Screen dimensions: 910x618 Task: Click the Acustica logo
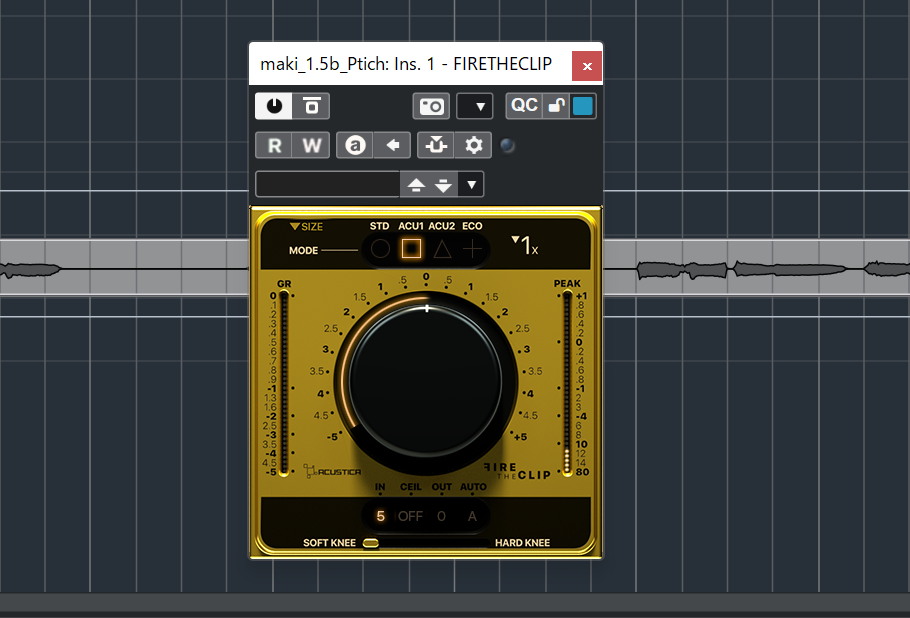click(x=333, y=471)
